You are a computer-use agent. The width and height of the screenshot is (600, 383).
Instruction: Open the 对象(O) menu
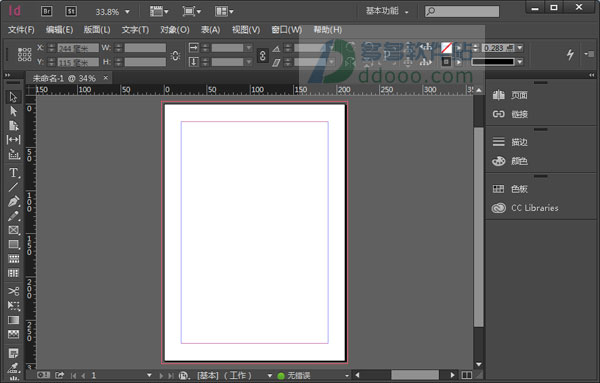[175, 30]
